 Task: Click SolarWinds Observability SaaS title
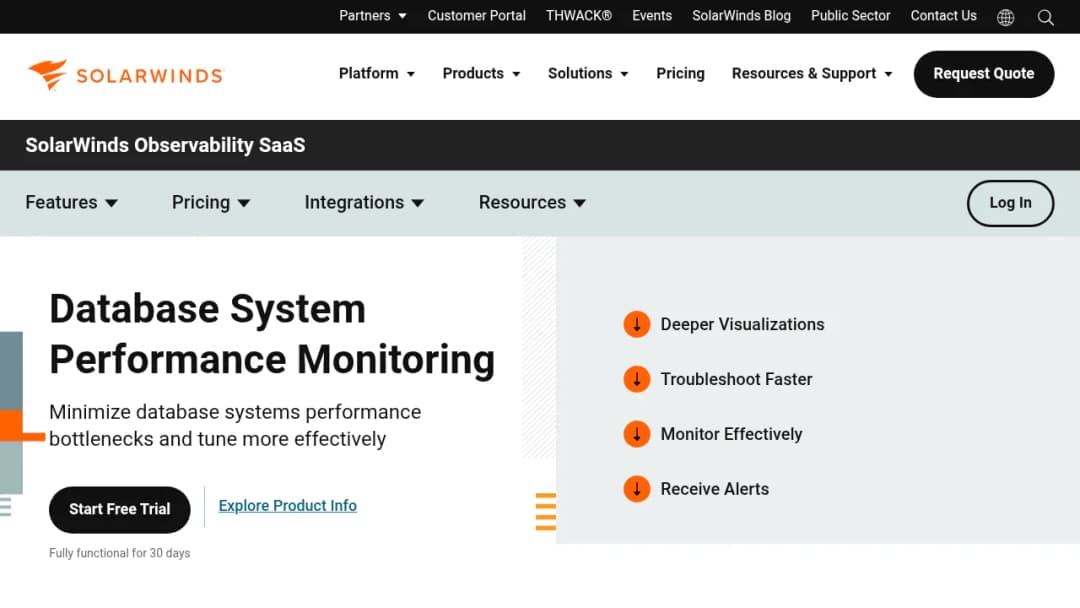tap(165, 145)
